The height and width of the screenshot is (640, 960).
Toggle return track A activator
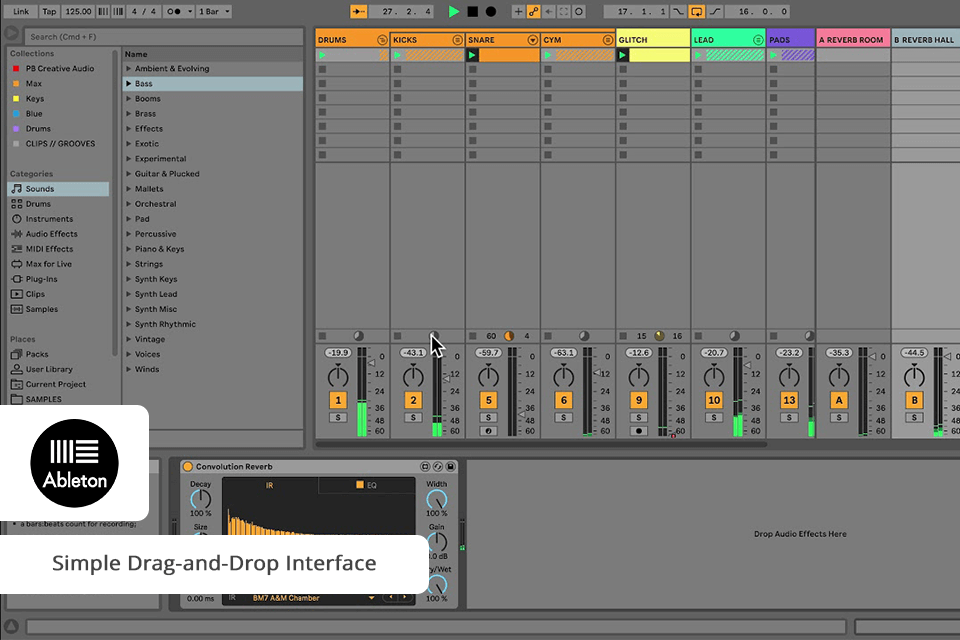839,401
